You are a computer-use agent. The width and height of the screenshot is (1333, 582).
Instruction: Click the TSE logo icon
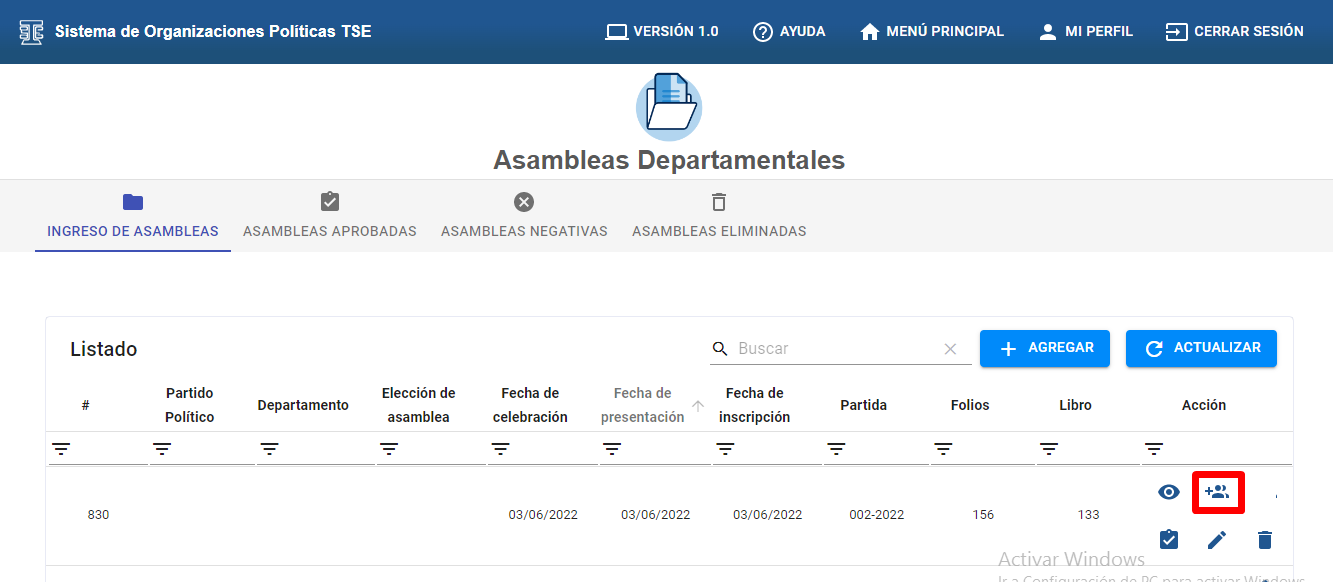[32, 32]
